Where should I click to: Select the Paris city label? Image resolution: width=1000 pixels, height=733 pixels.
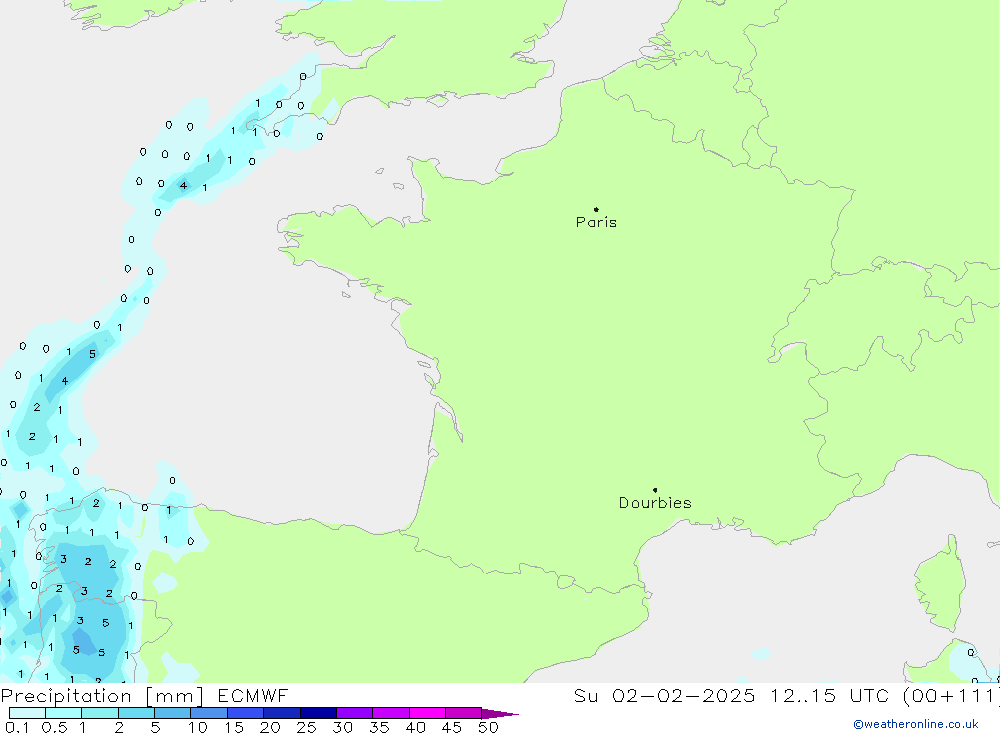596,223
